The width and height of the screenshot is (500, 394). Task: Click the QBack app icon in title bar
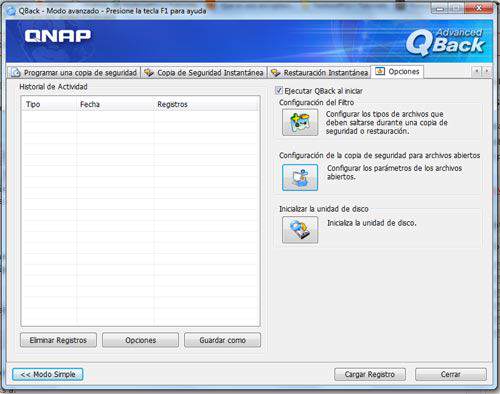12,11
